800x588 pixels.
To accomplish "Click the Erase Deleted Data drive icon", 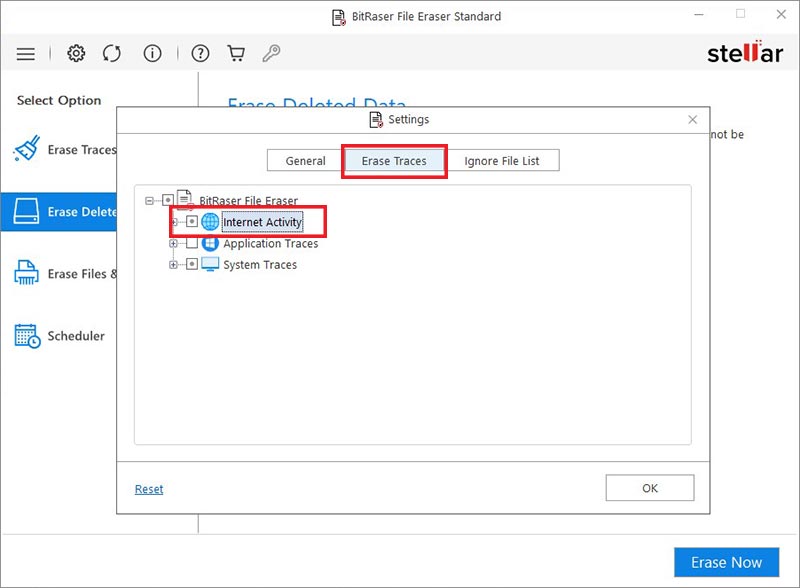I will click(26, 211).
